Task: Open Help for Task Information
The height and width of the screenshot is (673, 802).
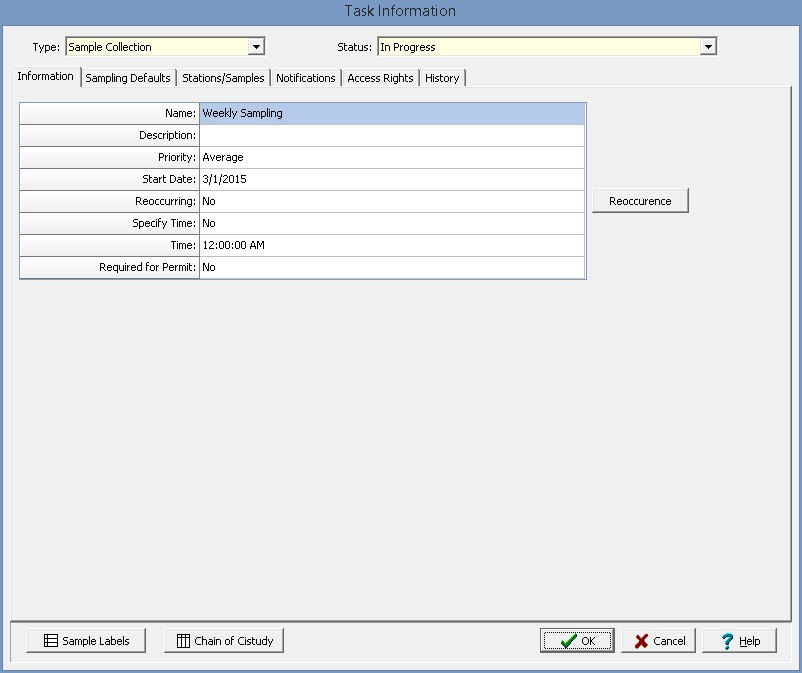Action: pos(739,641)
